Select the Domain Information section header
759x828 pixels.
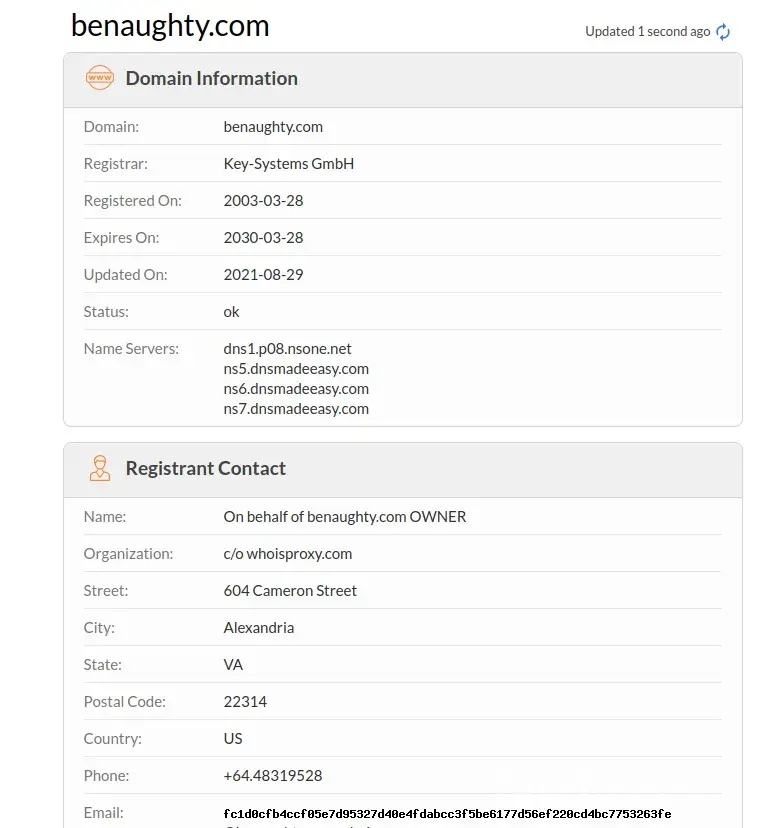coord(211,78)
